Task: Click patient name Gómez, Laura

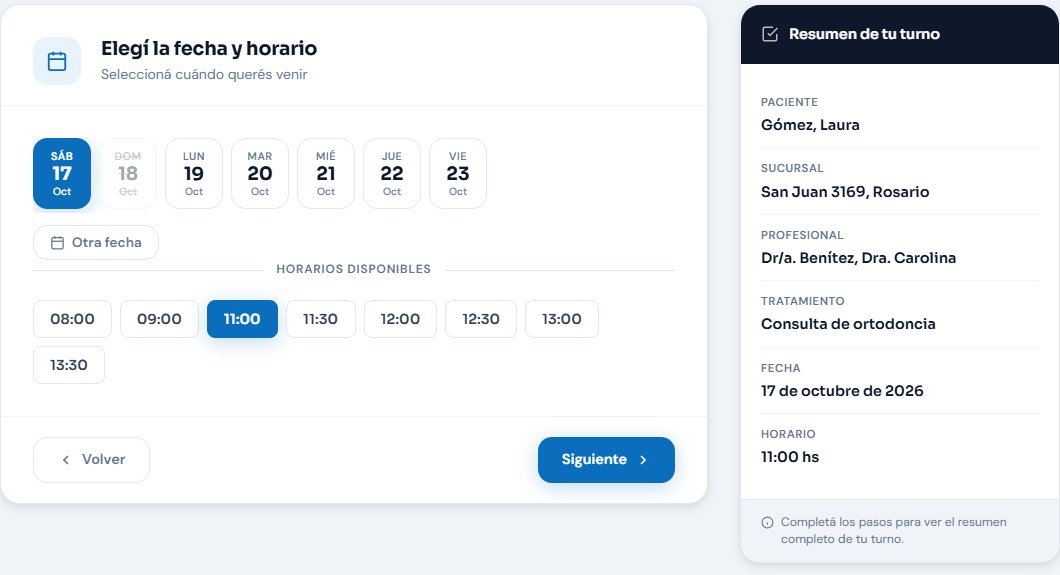Action: click(x=810, y=125)
